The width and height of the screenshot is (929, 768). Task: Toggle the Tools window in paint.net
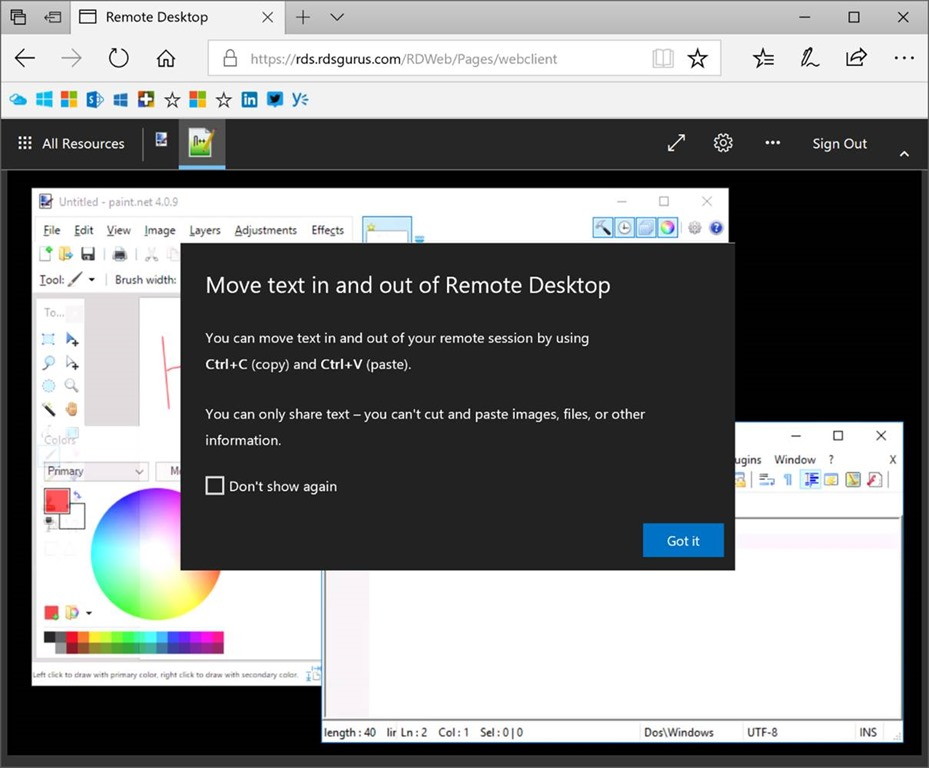point(603,228)
